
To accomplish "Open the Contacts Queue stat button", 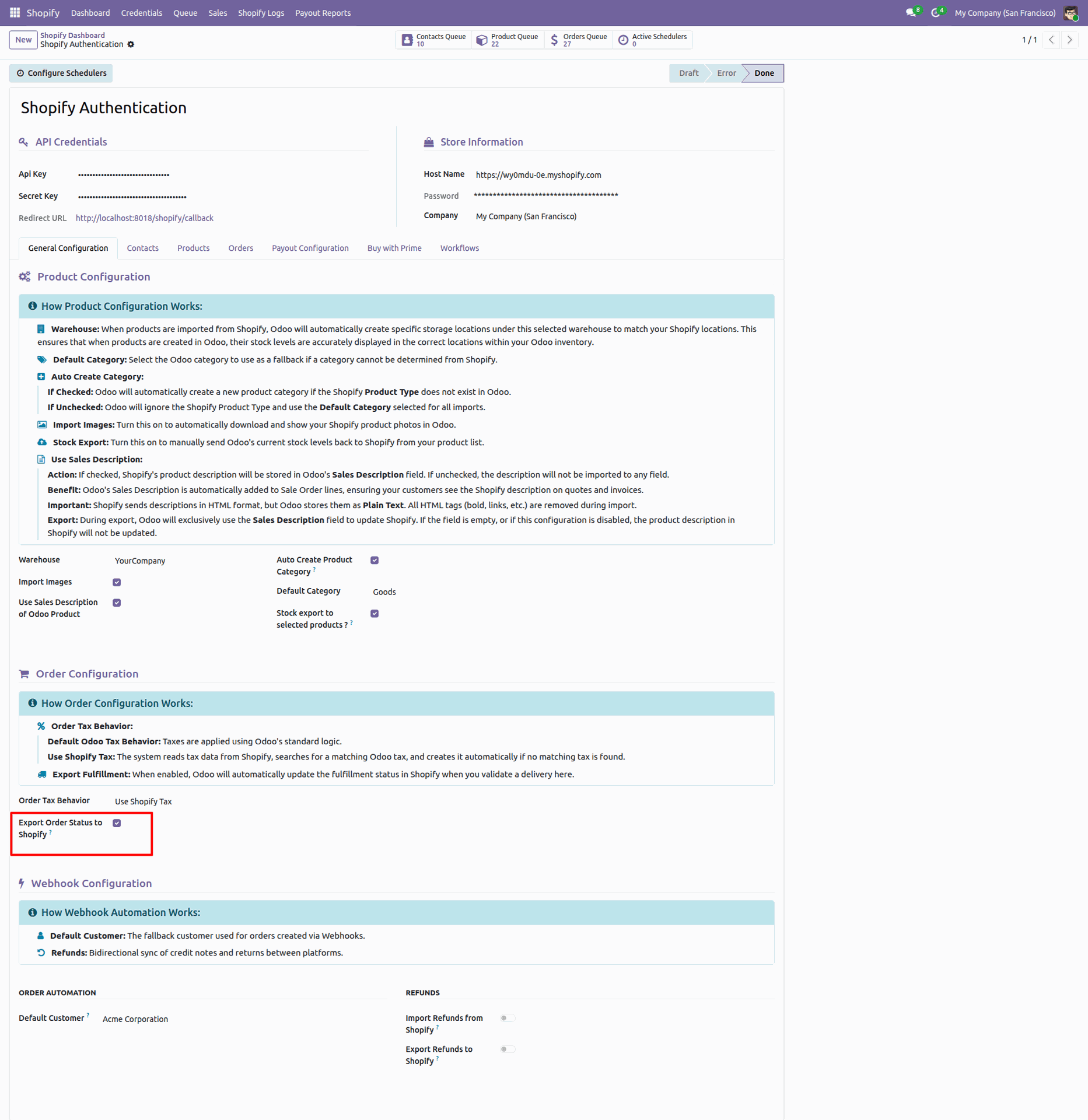I will point(434,40).
